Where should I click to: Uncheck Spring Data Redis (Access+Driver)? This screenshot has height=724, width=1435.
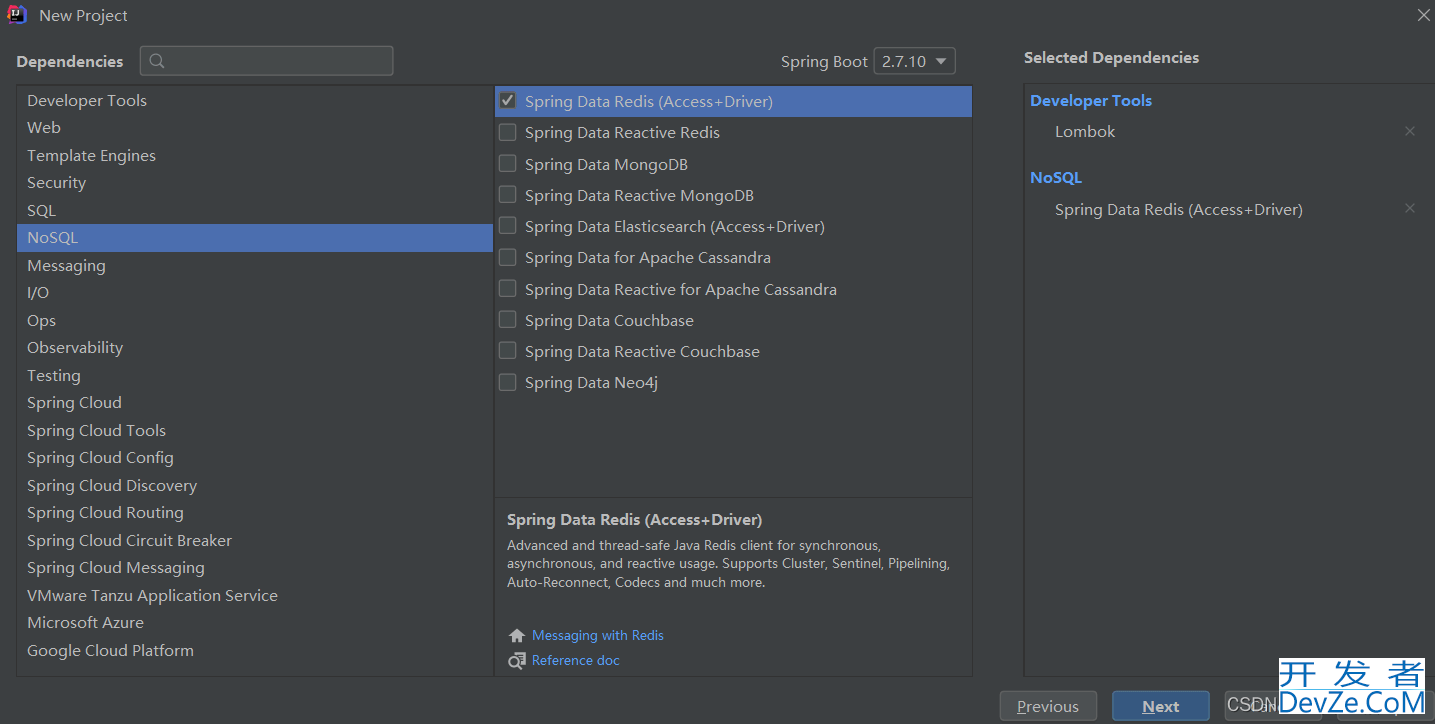pyautogui.click(x=508, y=101)
